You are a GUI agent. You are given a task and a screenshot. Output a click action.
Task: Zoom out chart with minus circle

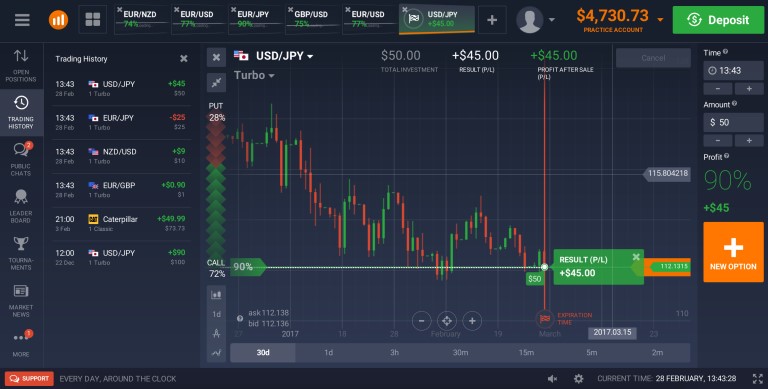point(421,321)
